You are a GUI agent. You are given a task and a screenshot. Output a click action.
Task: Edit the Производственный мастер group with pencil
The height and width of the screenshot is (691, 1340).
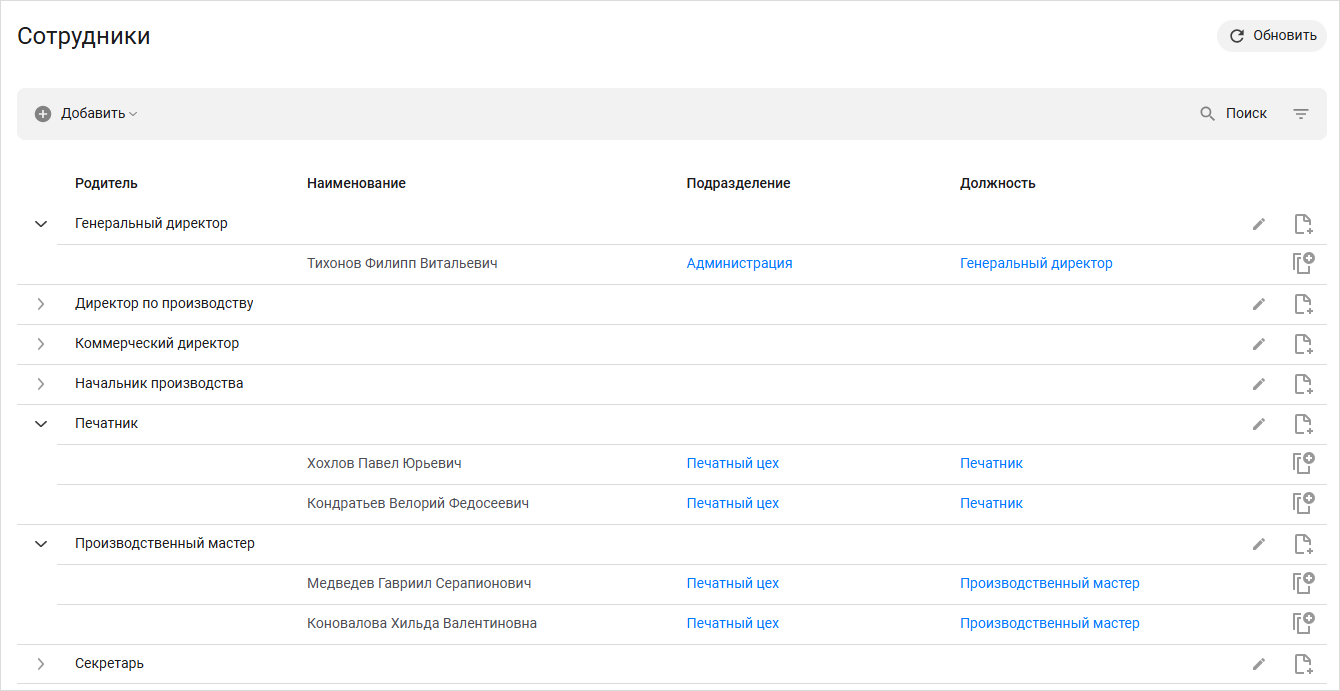(1258, 544)
